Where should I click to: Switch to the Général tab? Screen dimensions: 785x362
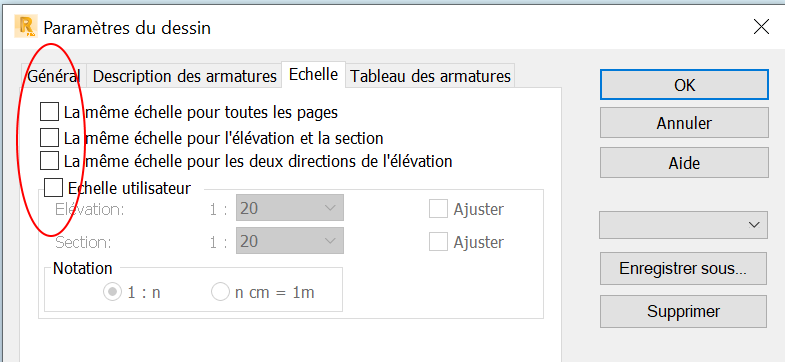click(x=54, y=76)
